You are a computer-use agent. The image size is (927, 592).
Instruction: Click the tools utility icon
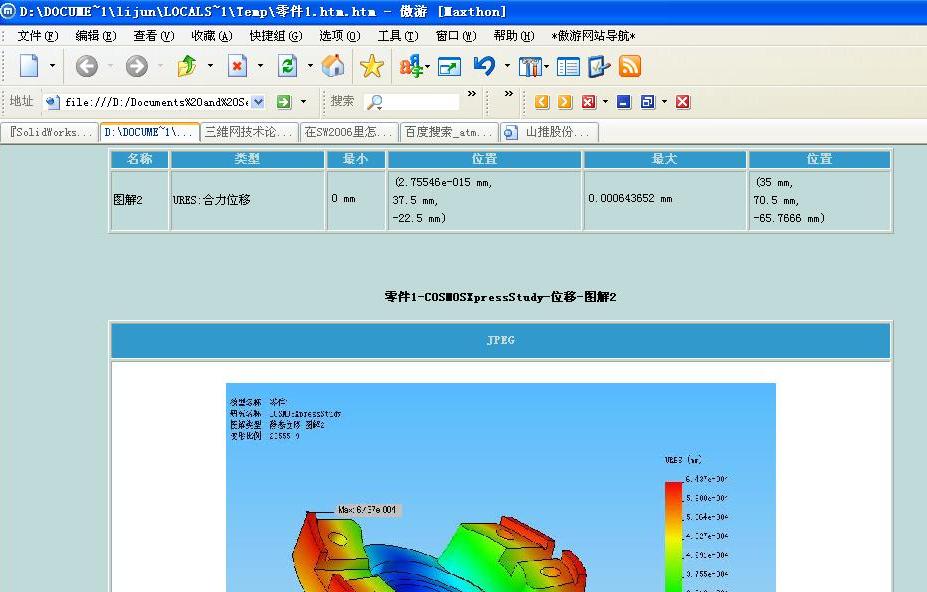[x=530, y=66]
